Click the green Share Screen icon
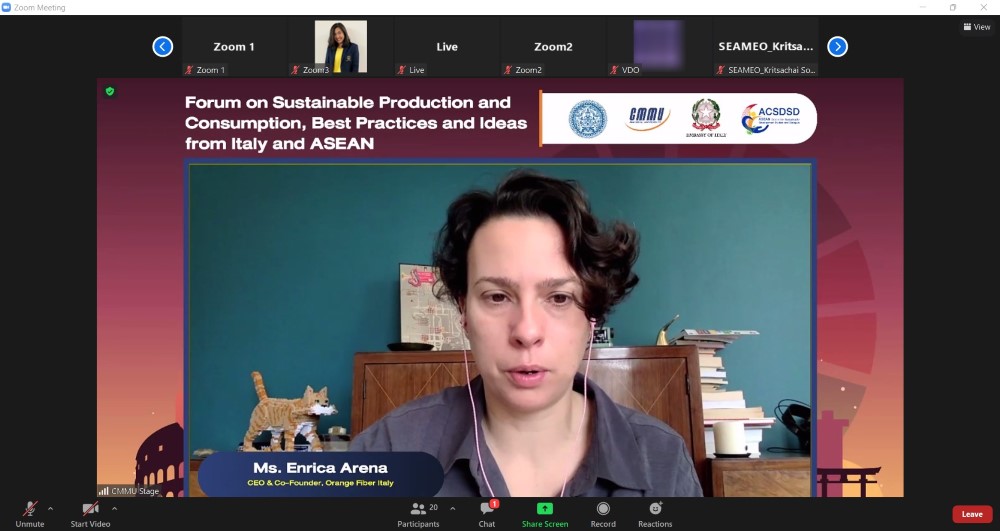Screen dimensions: 1000x531 pyautogui.click(x=544, y=509)
